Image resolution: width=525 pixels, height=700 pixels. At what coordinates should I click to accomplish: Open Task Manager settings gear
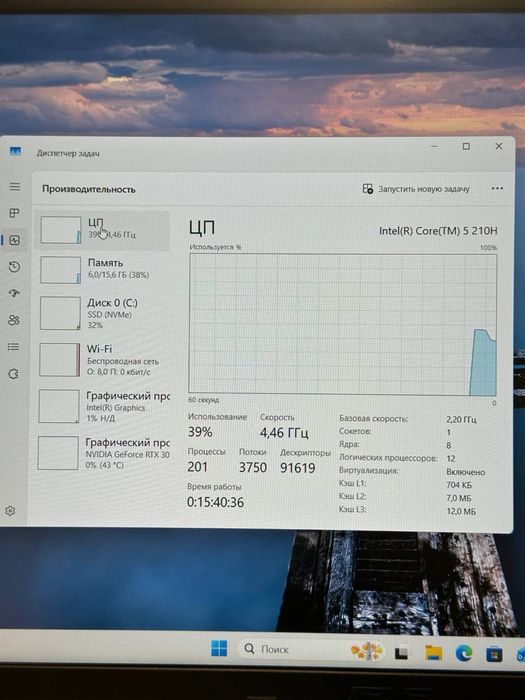point(10,511)
